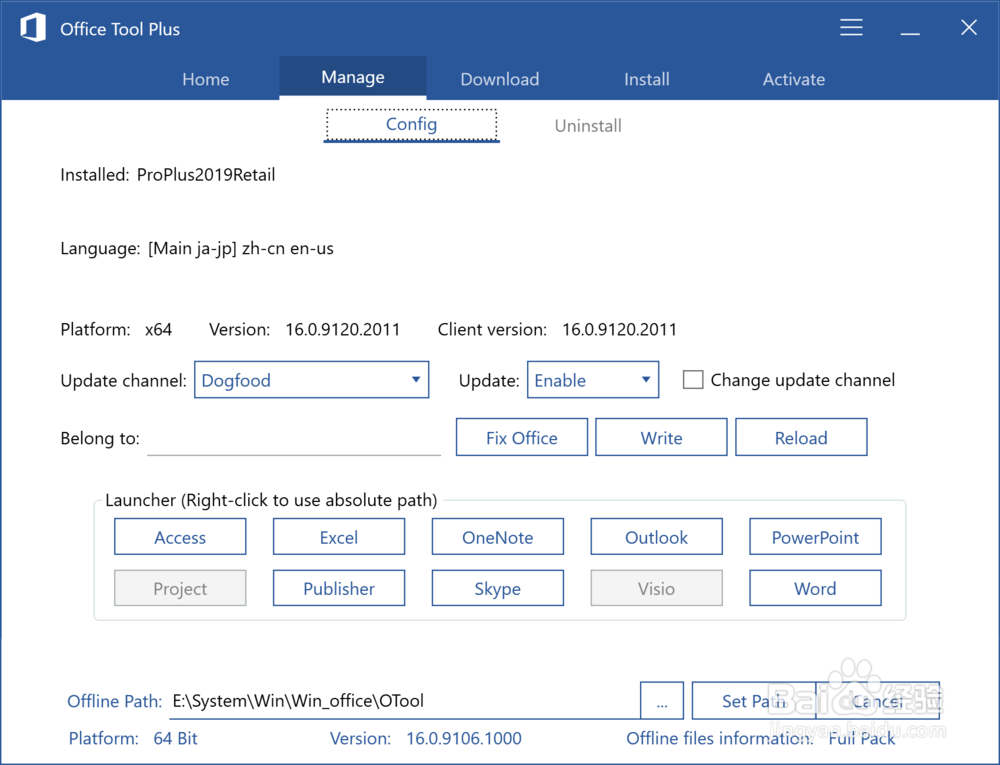The height and width of the screenshot is (765, 1000).
Task: Click the Platform 64 Bit text
Action: (133, 738)
